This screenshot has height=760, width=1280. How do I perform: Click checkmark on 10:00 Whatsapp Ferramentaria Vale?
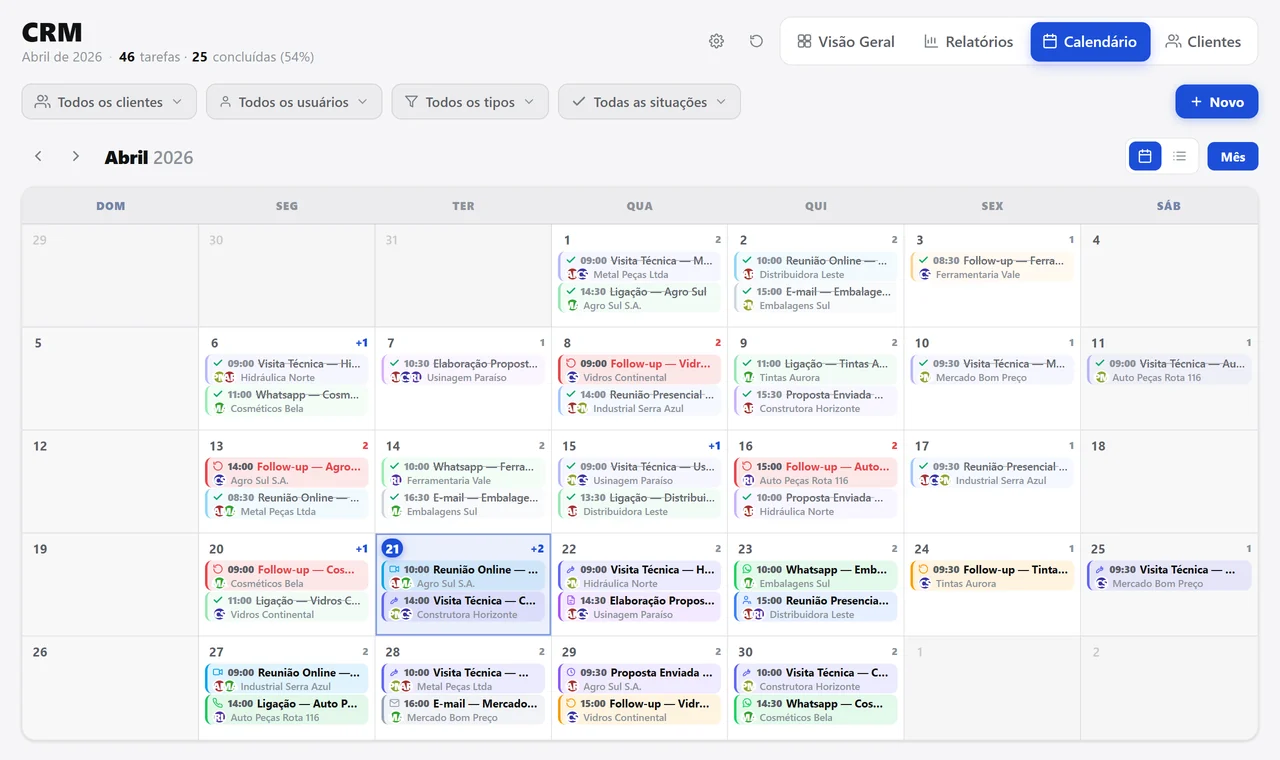pyautogui.click(x=395, y=467)
